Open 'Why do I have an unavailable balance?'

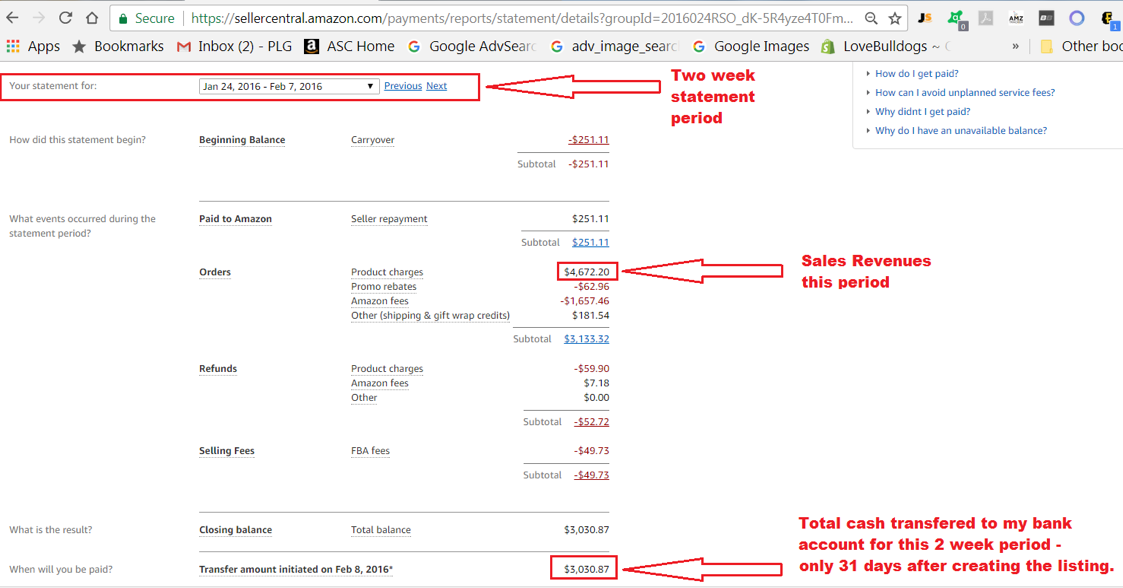[960, 130]
